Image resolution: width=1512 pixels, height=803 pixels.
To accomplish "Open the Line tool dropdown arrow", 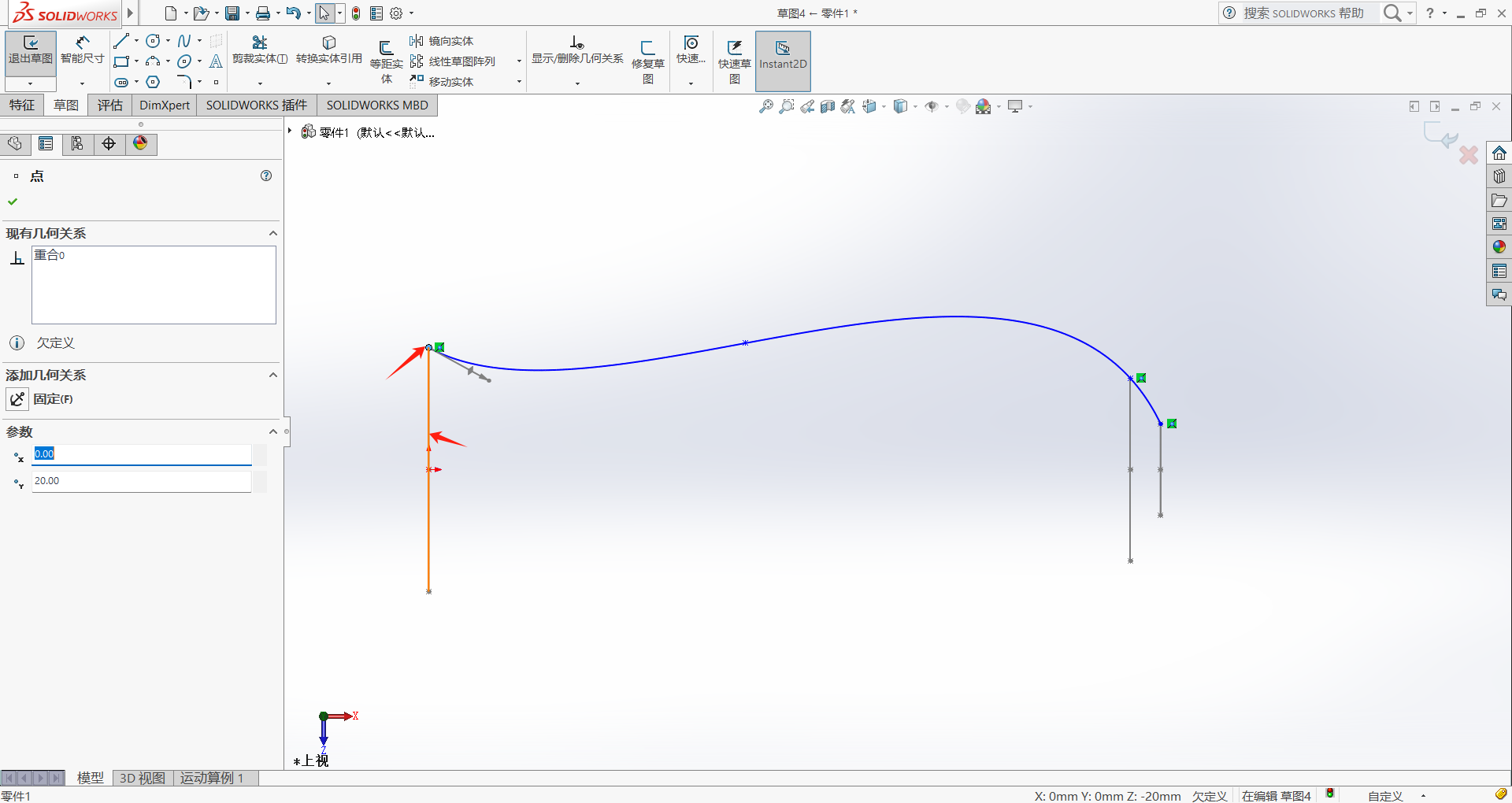I will (137, 41).
